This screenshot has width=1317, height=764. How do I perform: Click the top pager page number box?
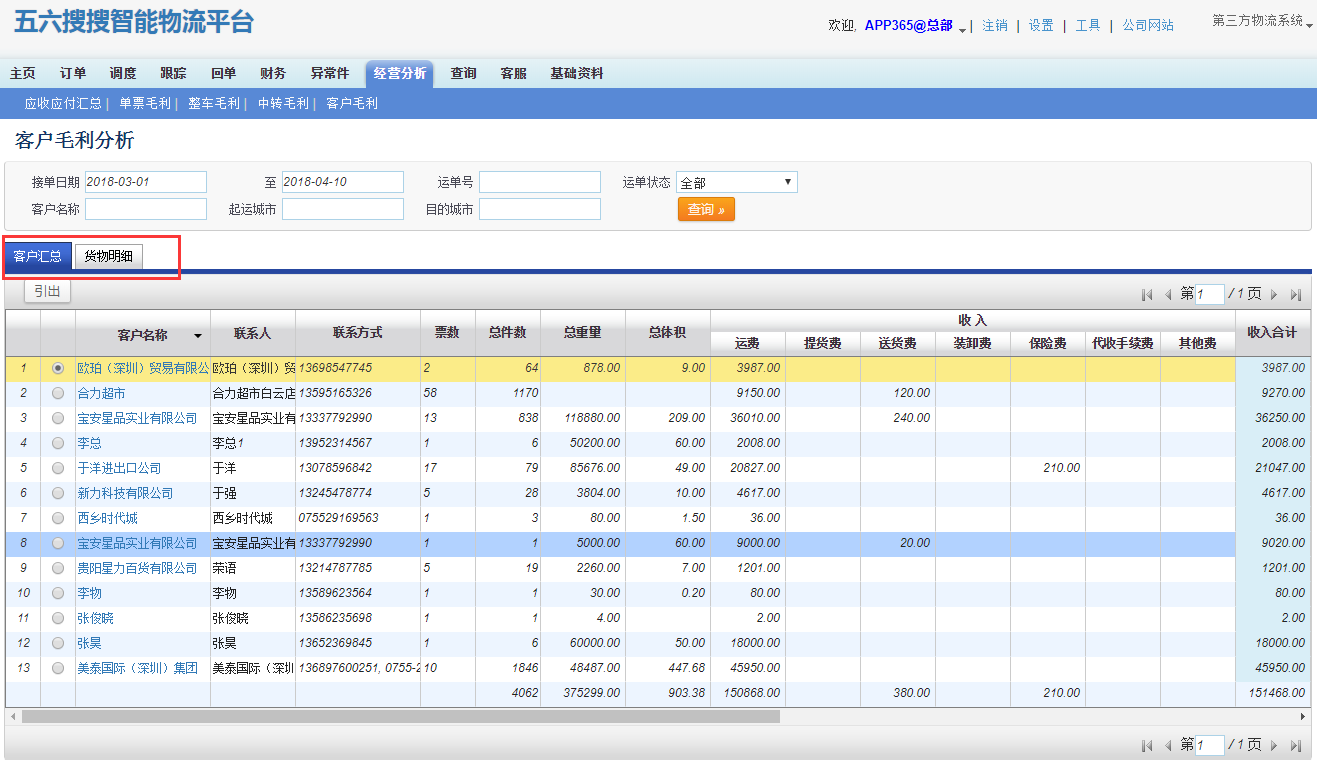click(x=1210, y=295)
